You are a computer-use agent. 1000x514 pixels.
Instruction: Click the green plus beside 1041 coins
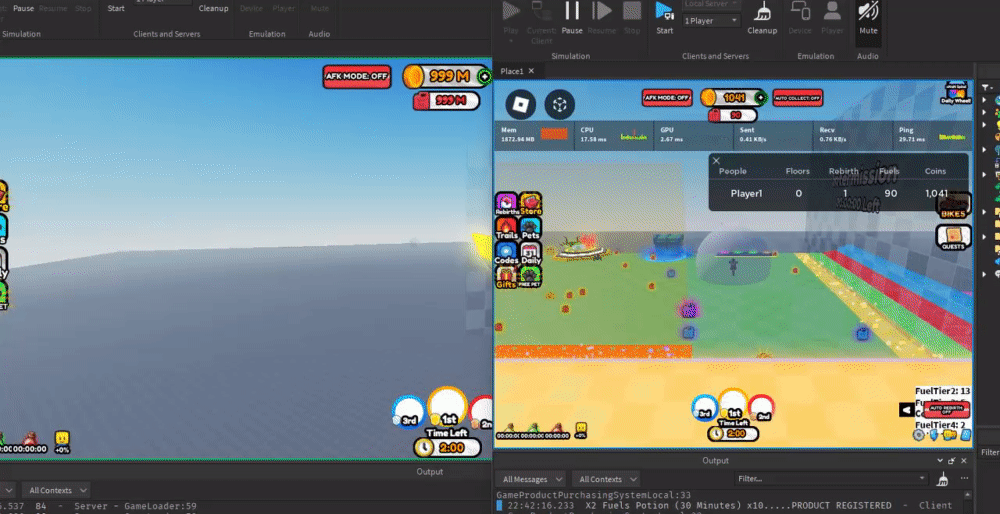[x=760, y=98]
